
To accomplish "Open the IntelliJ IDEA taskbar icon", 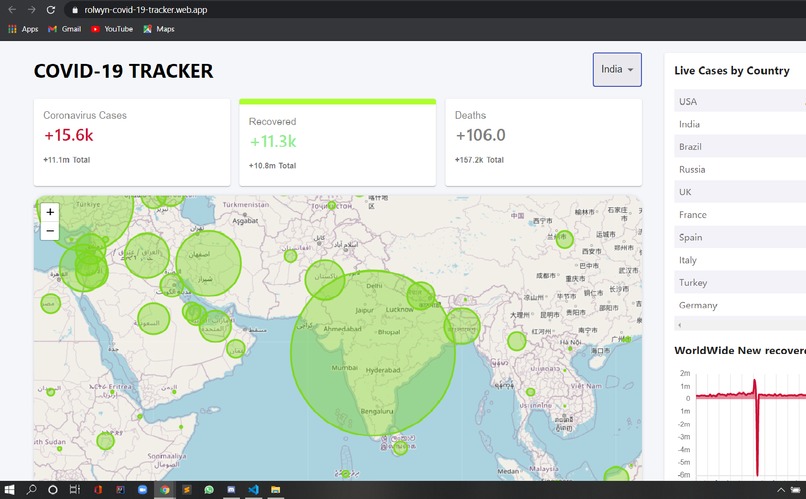I will [120, 490].
